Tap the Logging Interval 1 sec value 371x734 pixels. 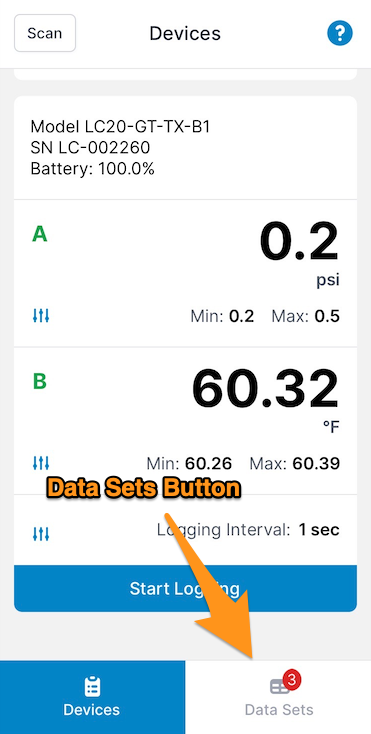pyautogui.click(x=319, y=530)
